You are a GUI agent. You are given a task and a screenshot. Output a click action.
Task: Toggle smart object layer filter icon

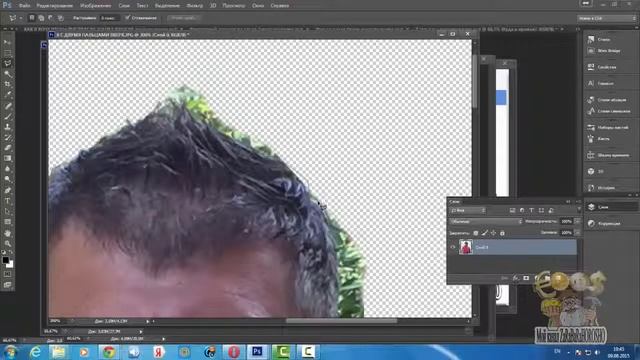coord(551,210)
